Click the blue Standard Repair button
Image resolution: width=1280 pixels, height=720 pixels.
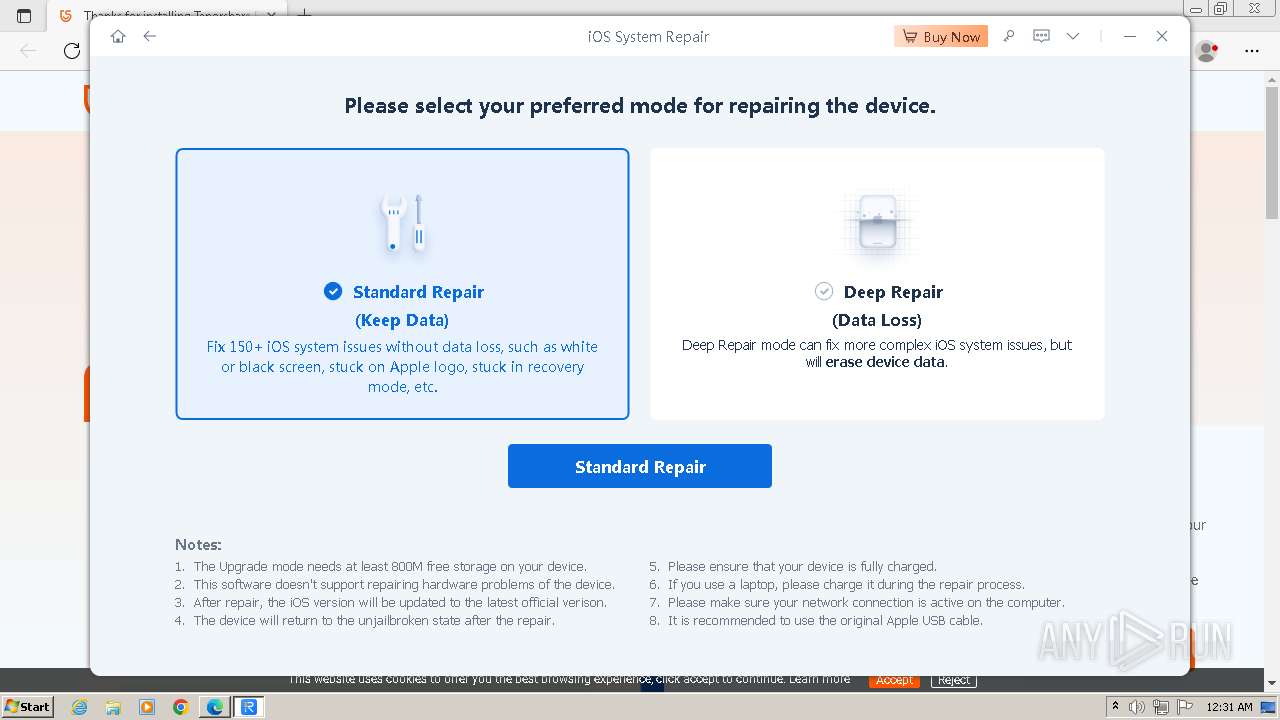[640, 466]
